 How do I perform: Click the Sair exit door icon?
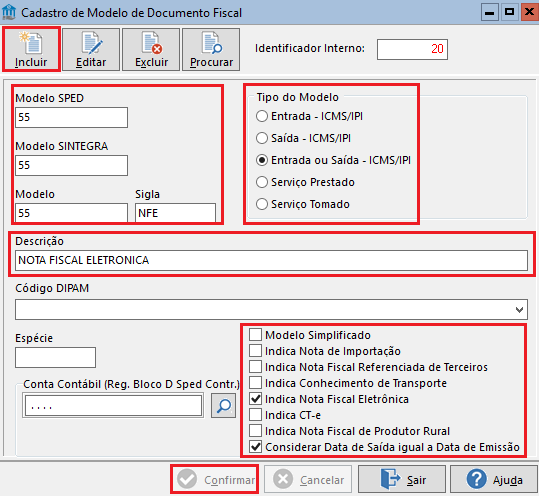coord(390,479)
